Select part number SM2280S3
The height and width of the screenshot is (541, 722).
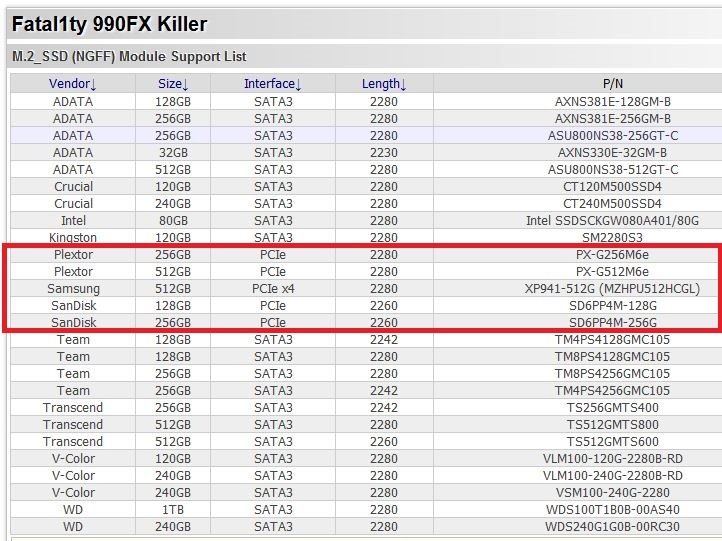coord(612,238)
